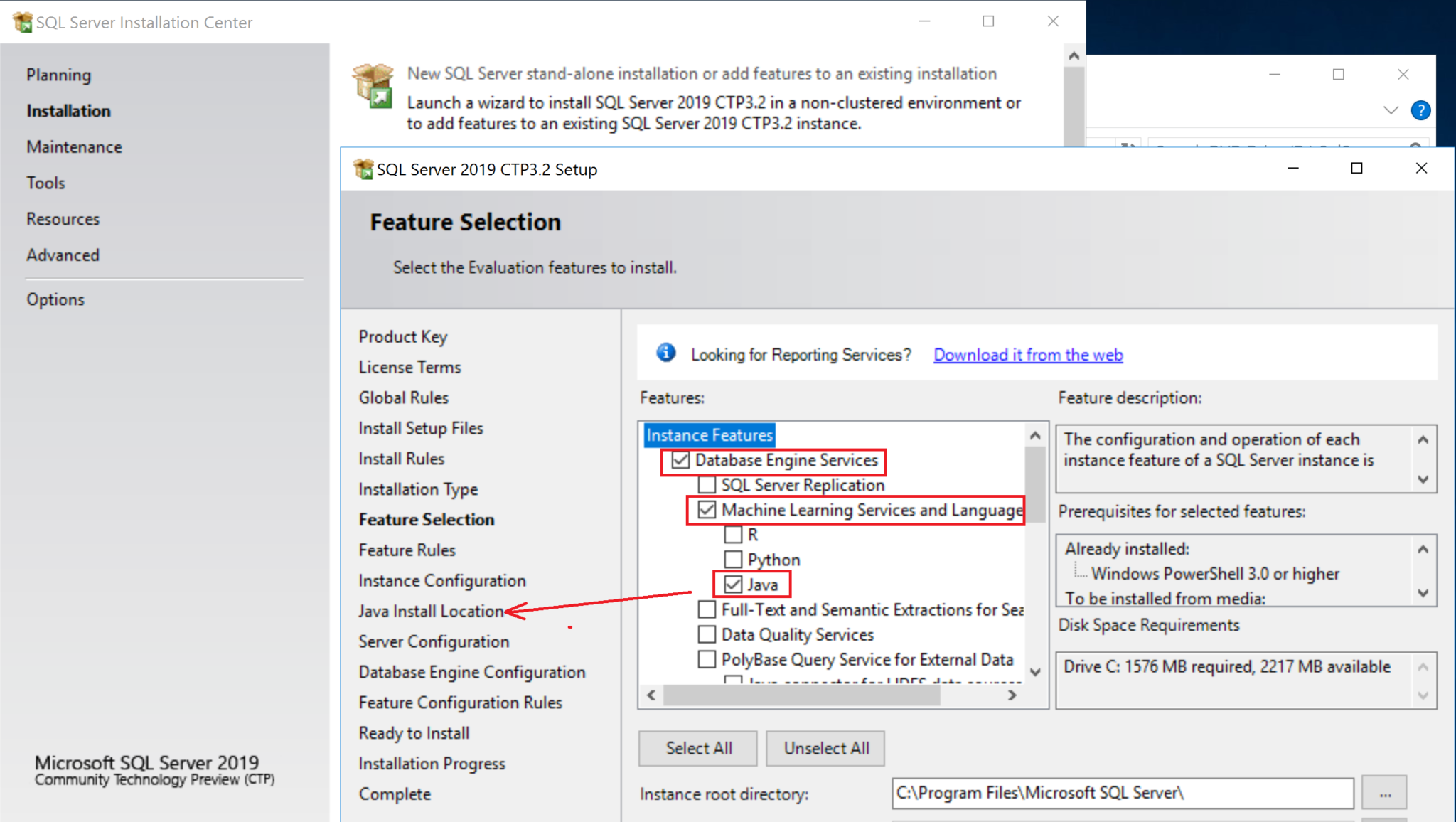Viewport: 1456px width, 822px height.
Task: Click the blue info icon beside Reporting Services
Action: tap(666, 353)
